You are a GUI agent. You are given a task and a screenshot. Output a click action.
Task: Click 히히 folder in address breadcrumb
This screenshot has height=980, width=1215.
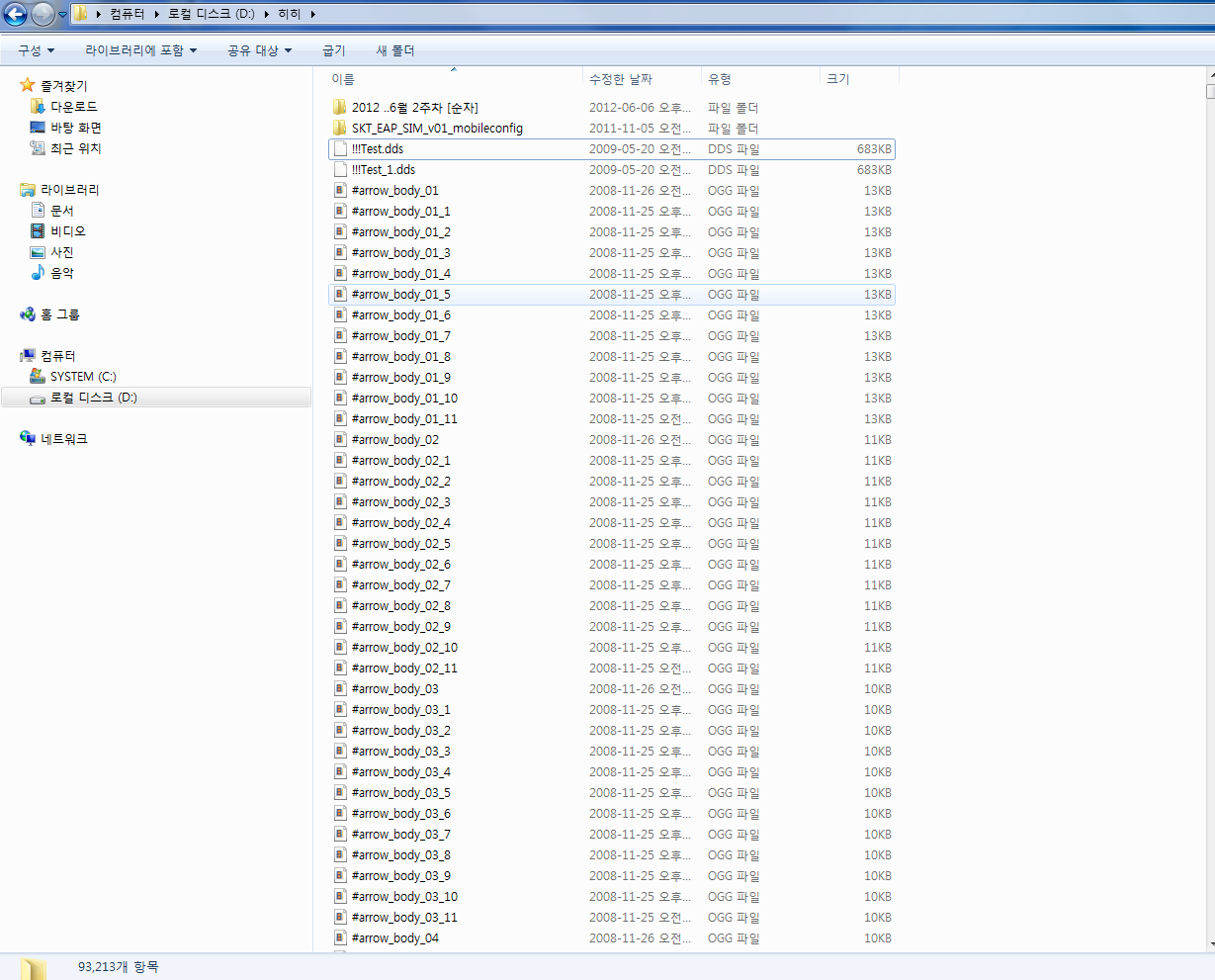(x=290, y=14)
